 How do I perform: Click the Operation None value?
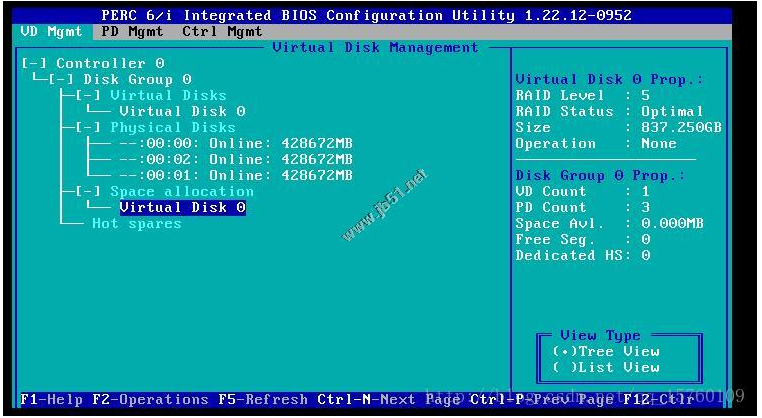tap(658, 144)
